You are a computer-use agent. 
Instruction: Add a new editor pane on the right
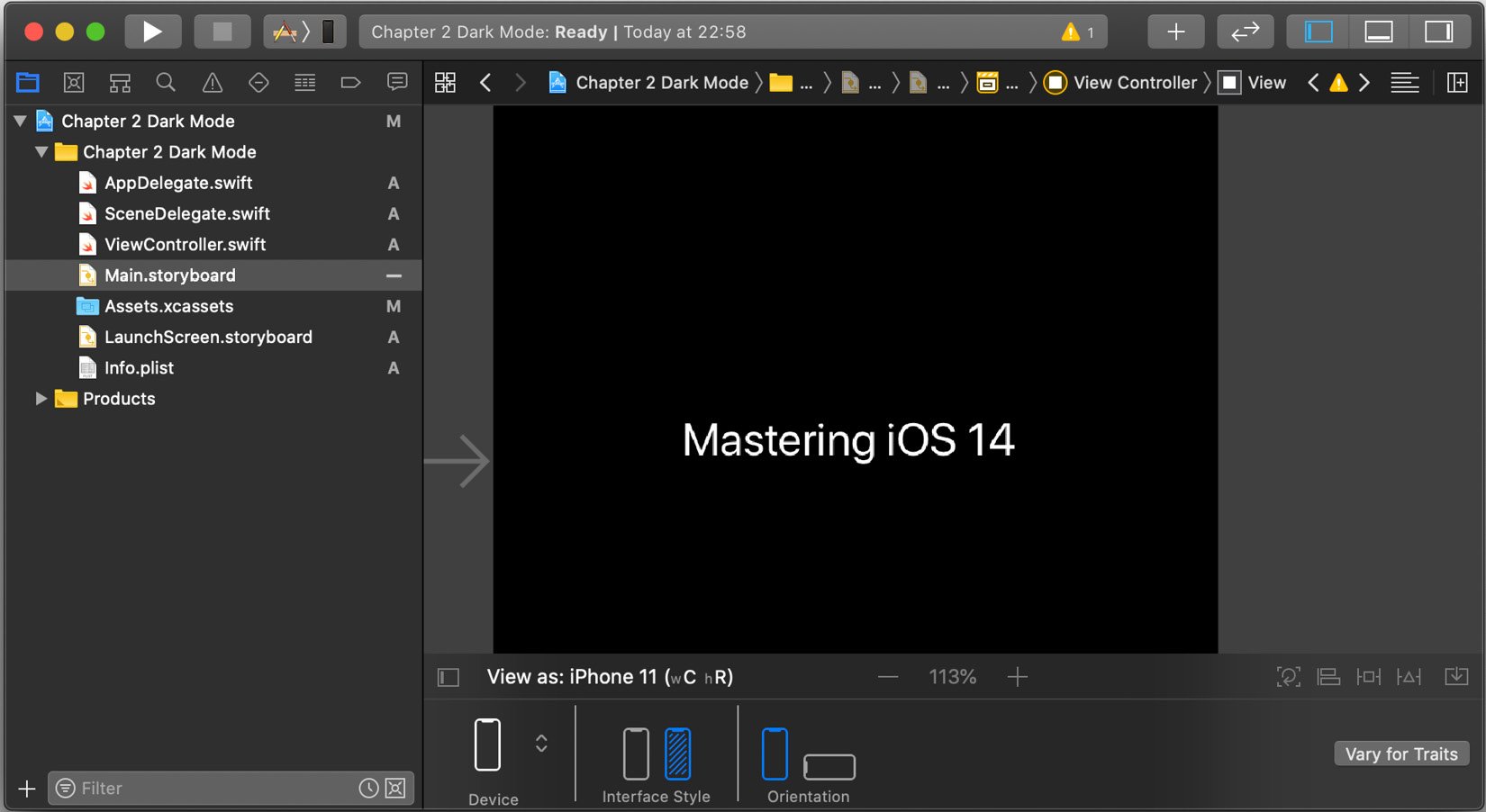pyautogui.click(x=1457, y=83)
